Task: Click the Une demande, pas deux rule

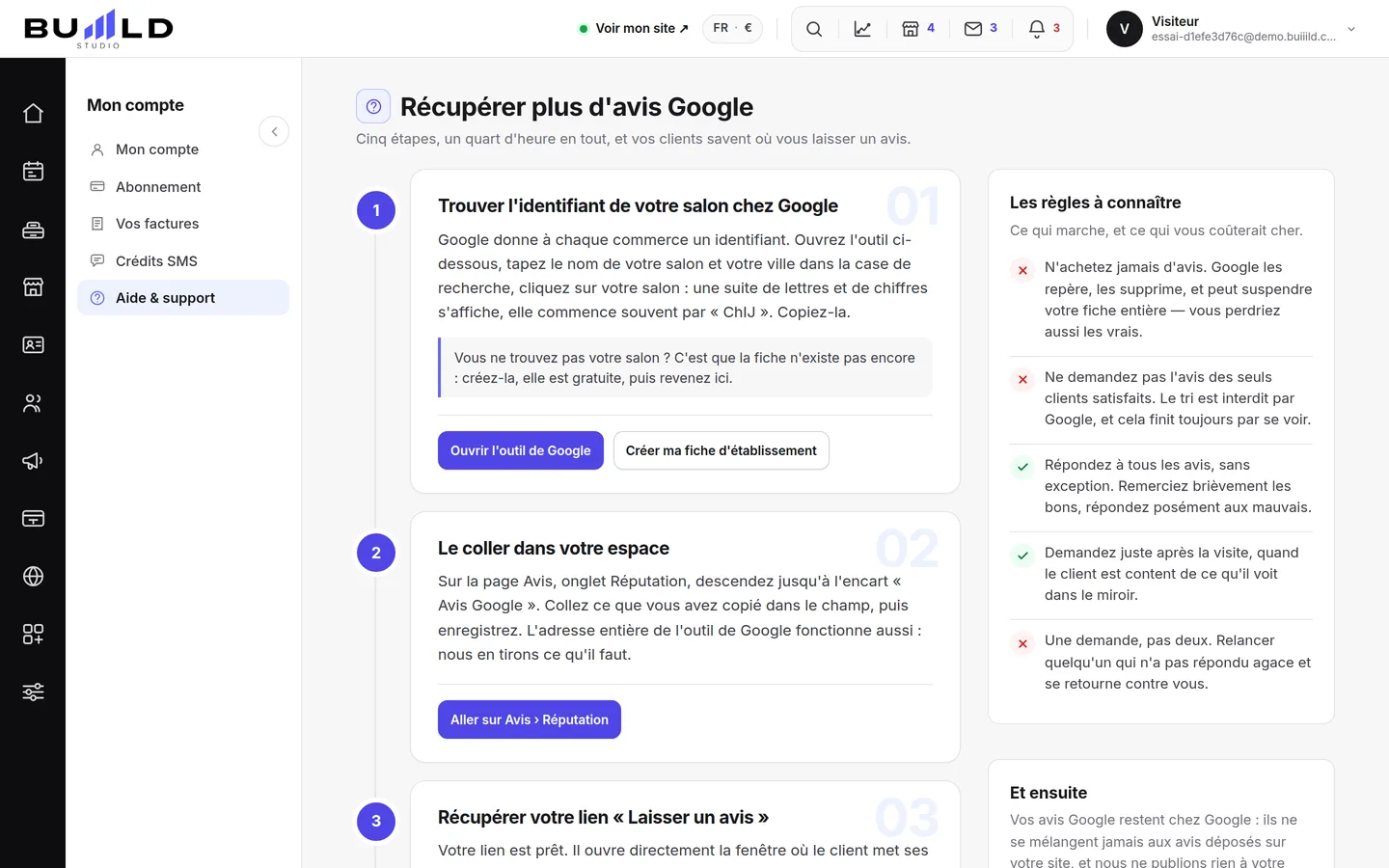Action: tap(1178, 663)
